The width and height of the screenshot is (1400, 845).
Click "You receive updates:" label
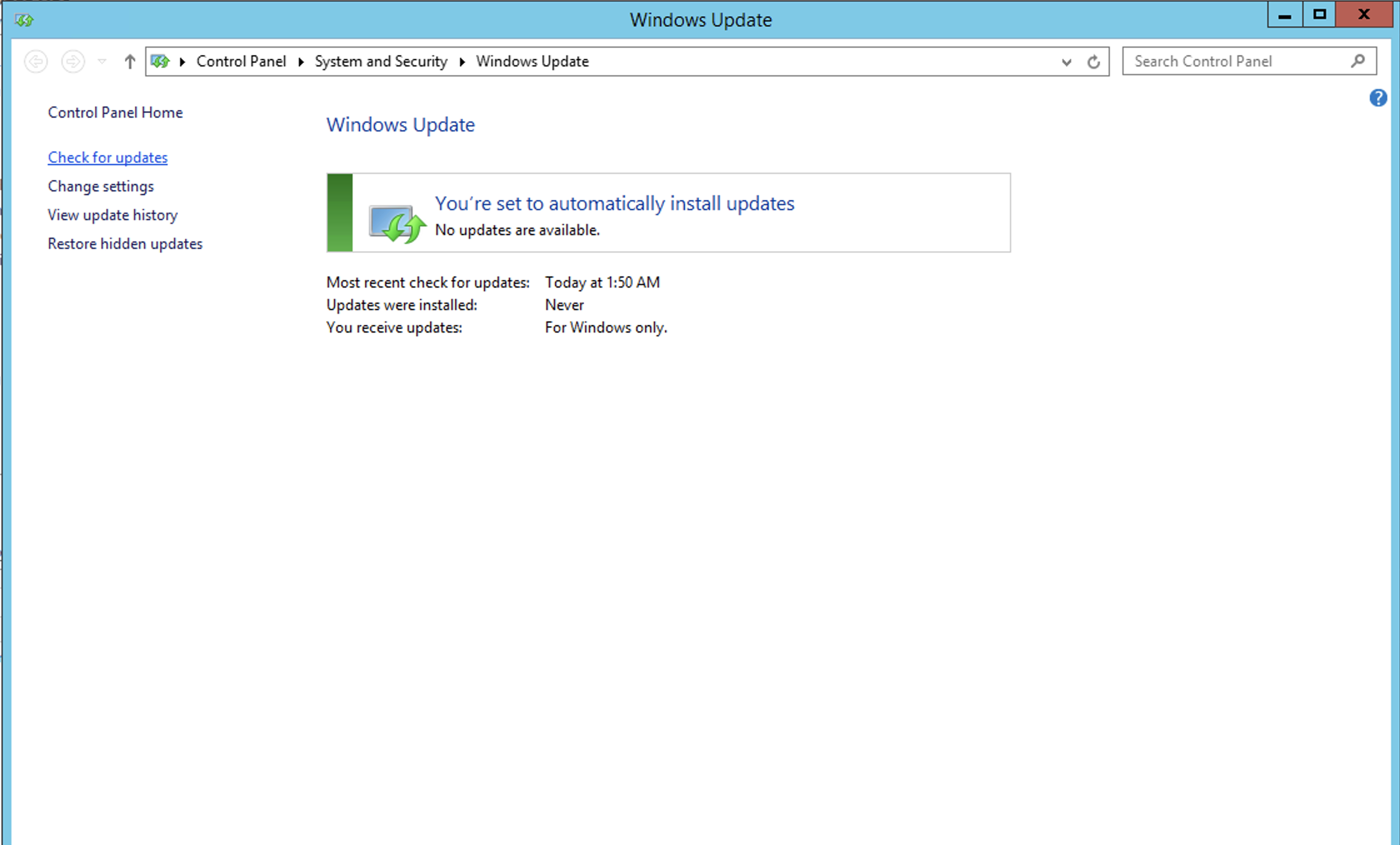click(x=394, y=327)
